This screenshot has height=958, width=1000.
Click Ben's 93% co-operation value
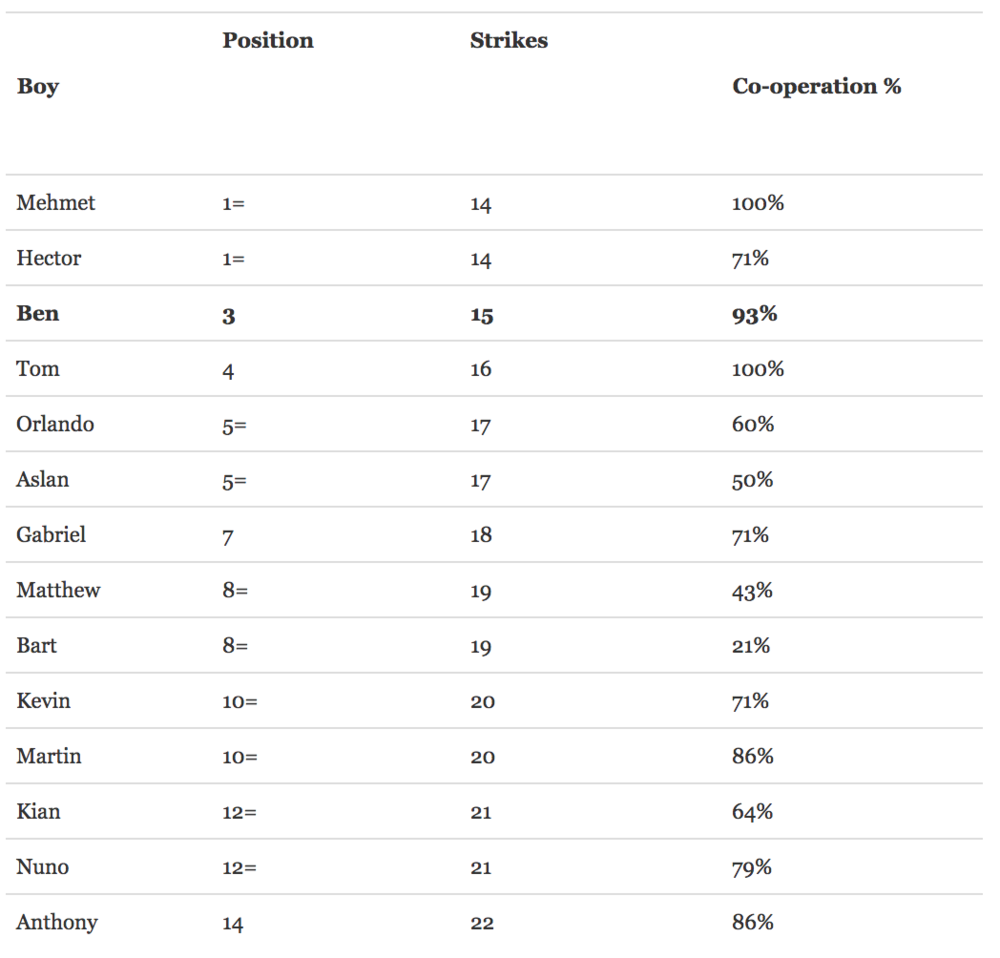click(x=754, y=314)
